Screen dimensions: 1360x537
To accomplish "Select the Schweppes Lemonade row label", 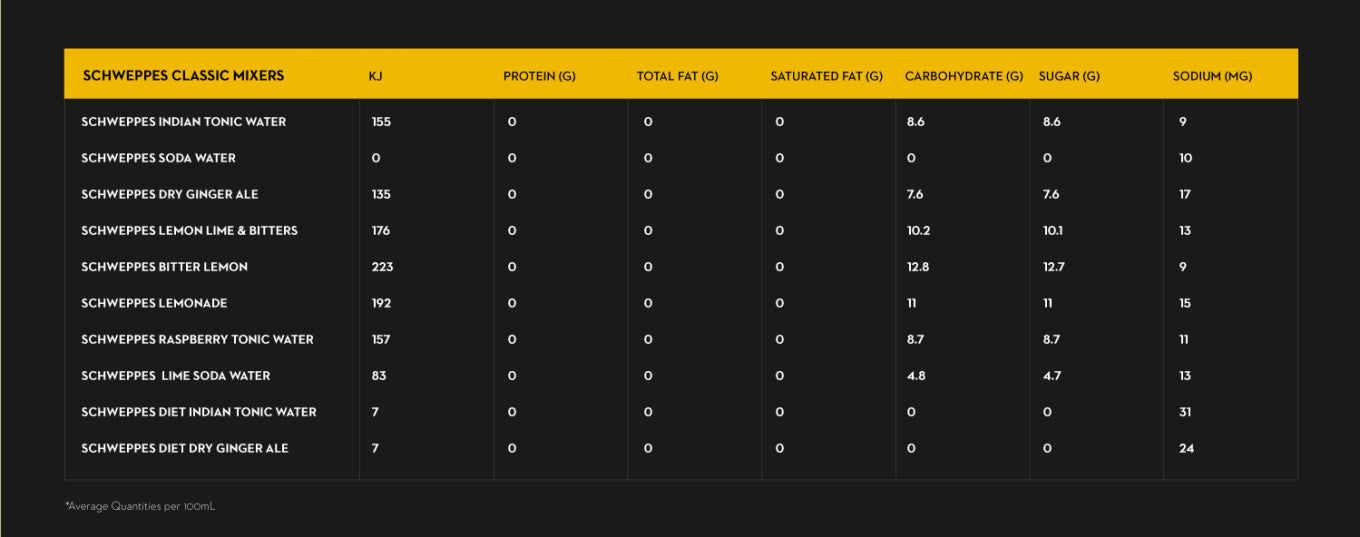I will (x=154, y=303).
